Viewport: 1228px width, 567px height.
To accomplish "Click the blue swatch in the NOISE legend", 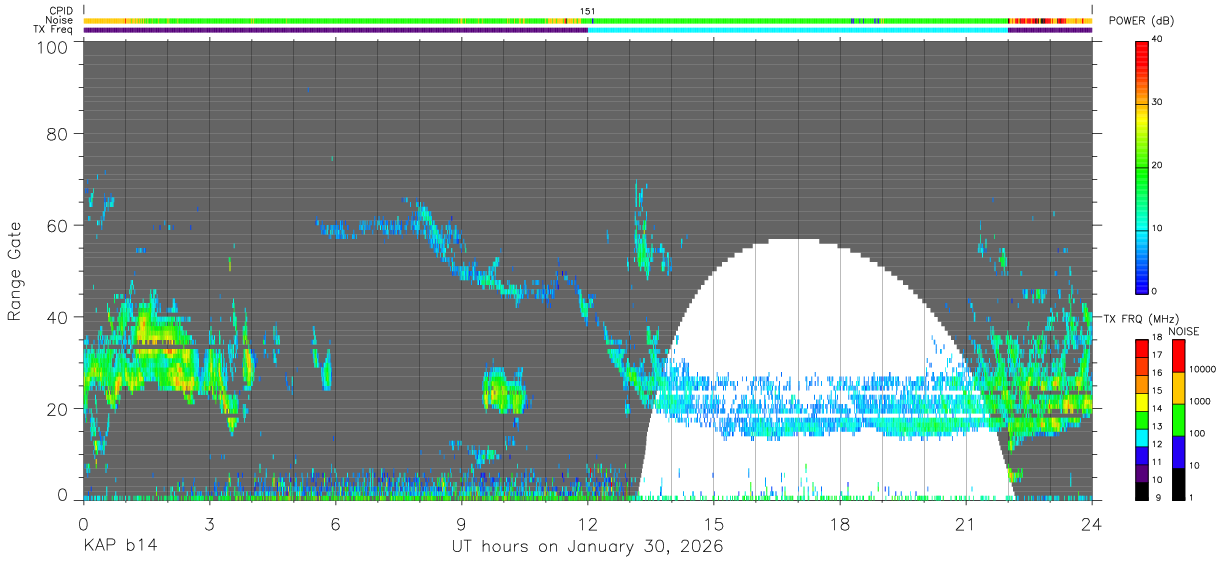I will click(x=1177, y=452).
